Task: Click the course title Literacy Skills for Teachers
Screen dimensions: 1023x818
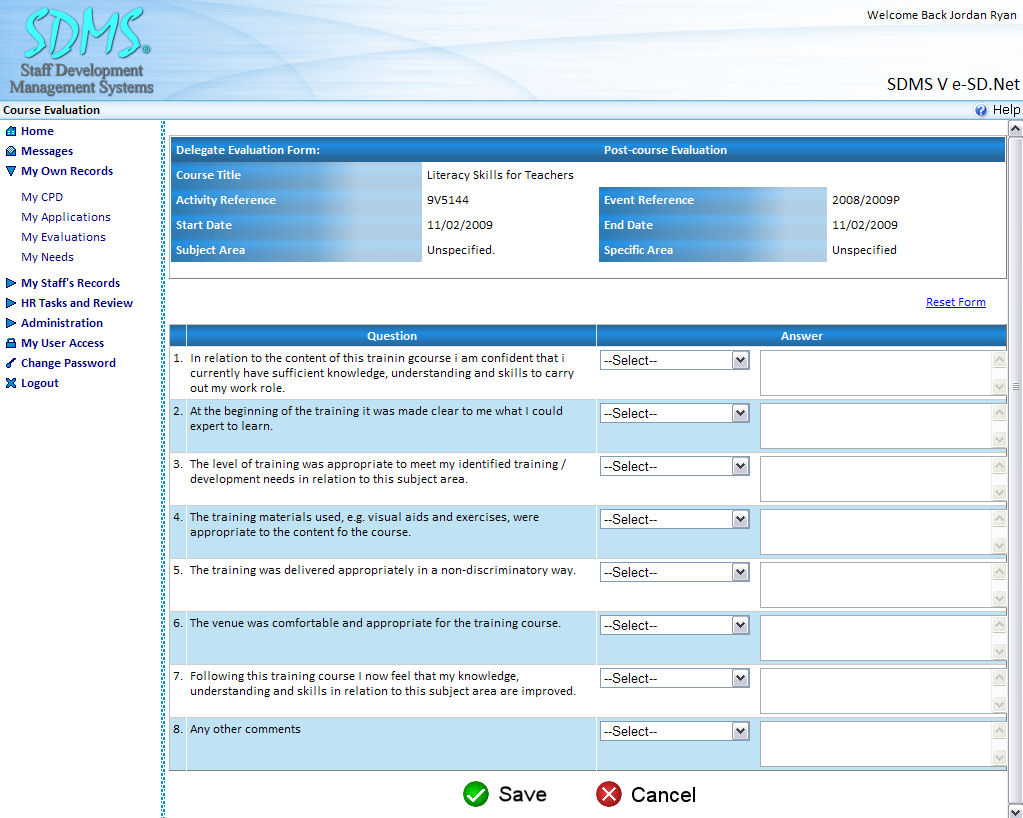Action: [500, 175]
